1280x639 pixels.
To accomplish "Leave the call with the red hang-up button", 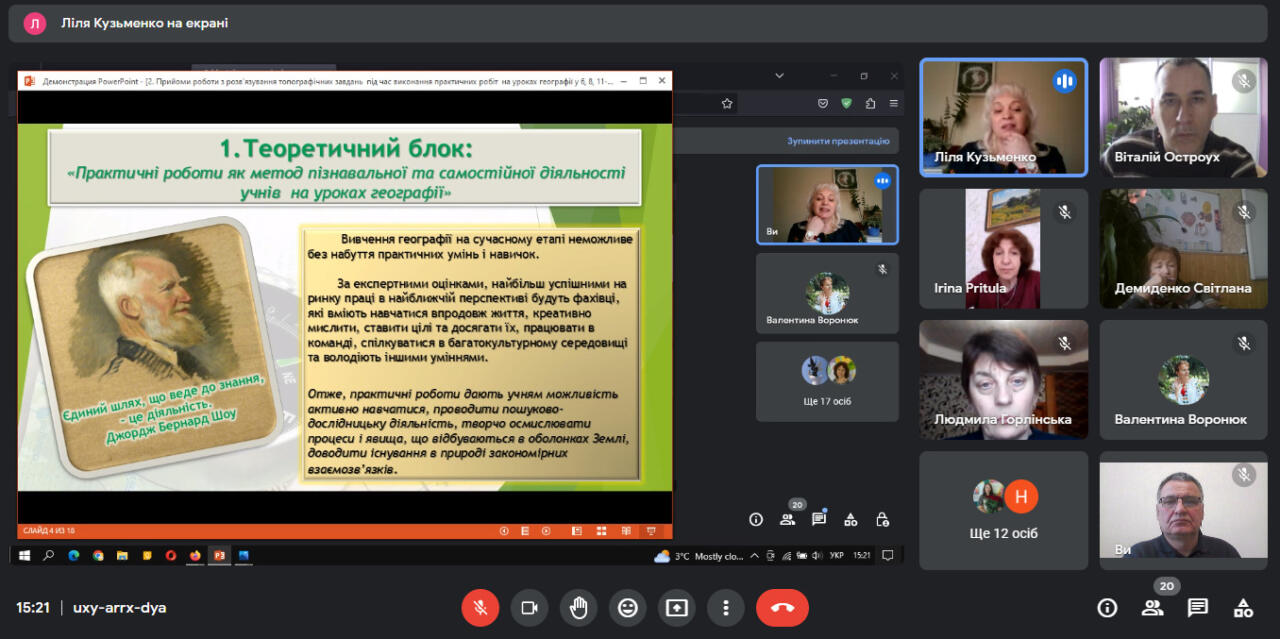I will pos(782,607).
